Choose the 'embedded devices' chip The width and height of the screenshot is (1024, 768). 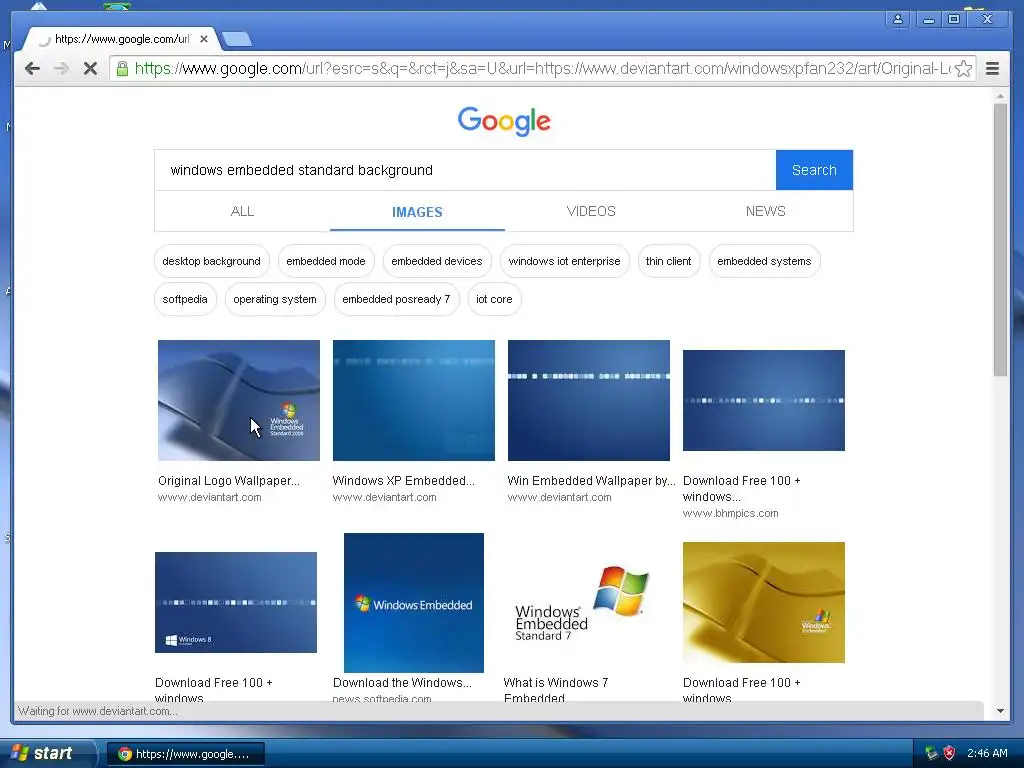click(436, 261)
